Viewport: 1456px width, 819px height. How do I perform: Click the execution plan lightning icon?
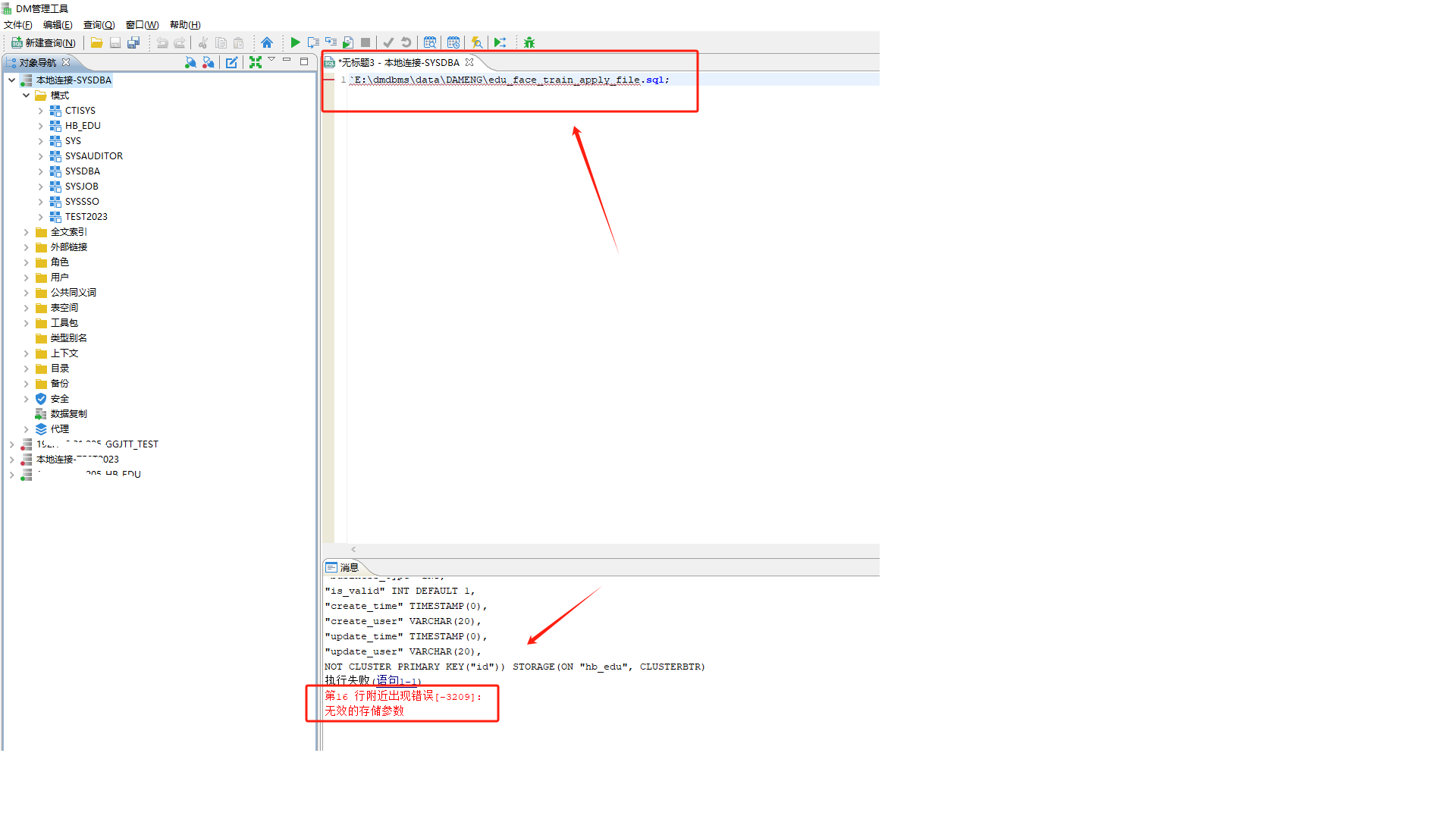(476, 42)
